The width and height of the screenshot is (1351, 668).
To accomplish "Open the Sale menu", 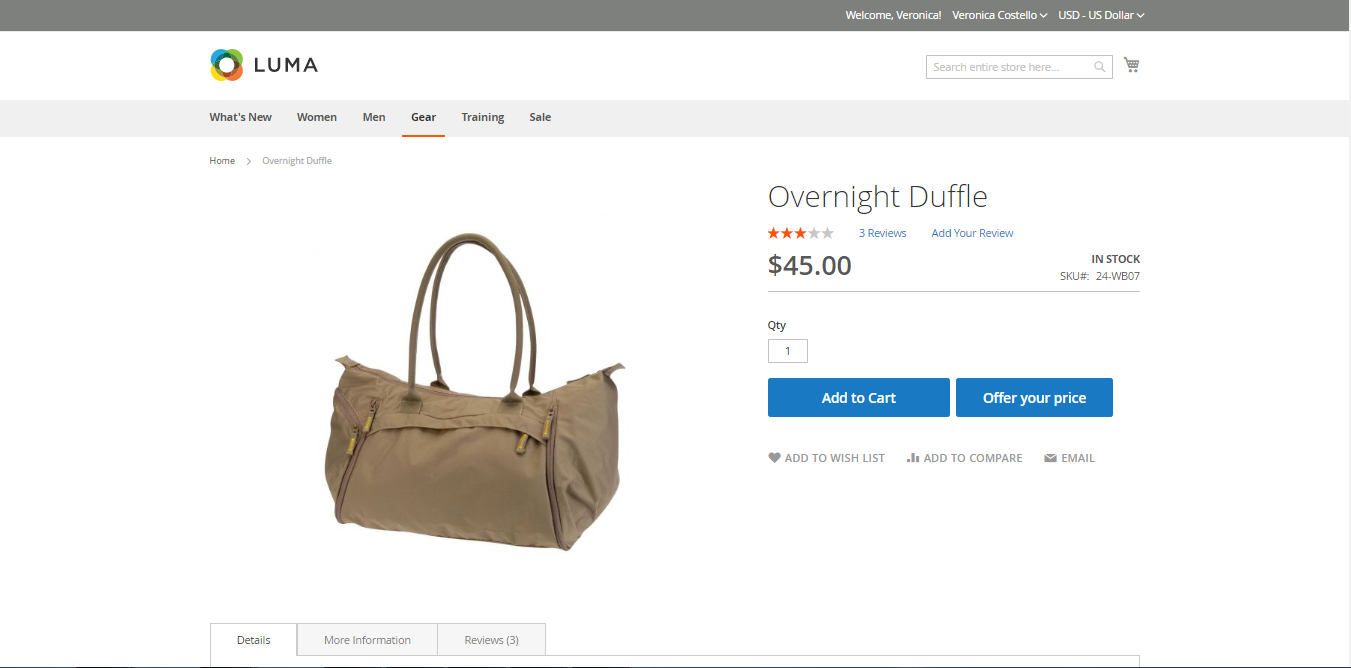I will [x=540, y=117].
